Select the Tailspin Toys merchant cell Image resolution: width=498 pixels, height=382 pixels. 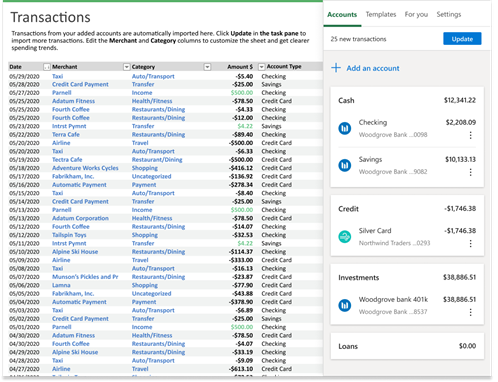tap(69, 235)
